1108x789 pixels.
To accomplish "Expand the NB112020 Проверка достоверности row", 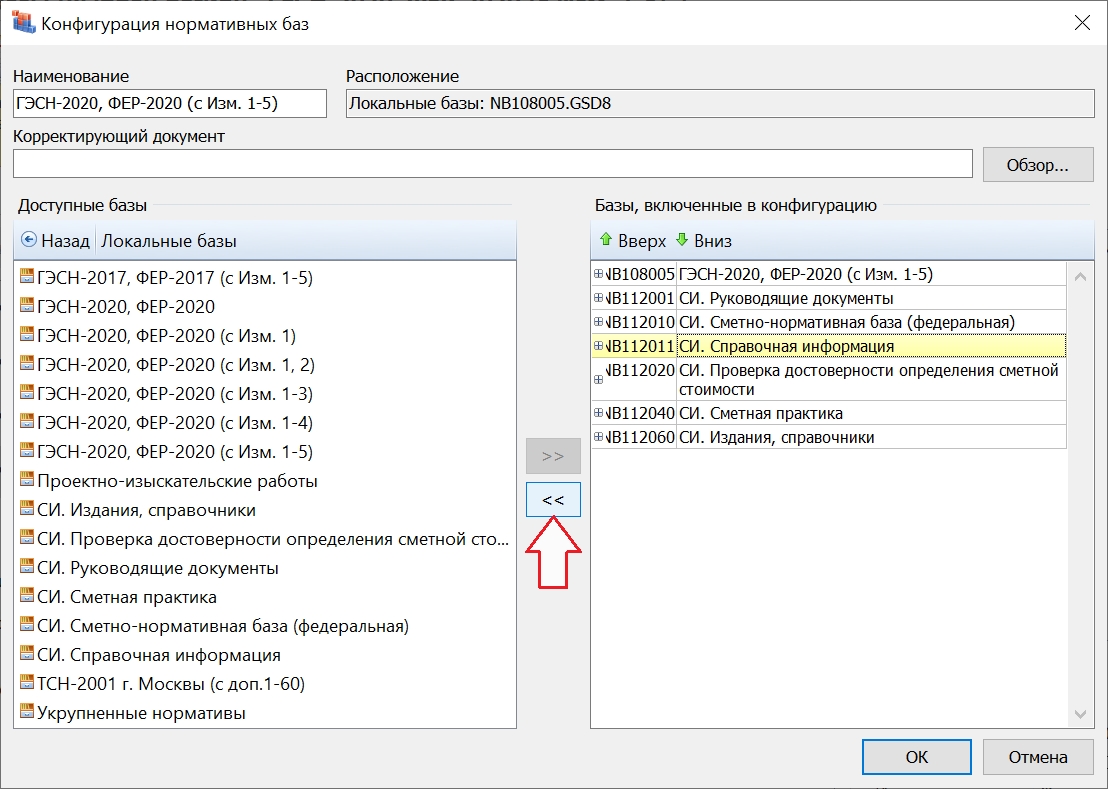I will (x=599, y=380).
